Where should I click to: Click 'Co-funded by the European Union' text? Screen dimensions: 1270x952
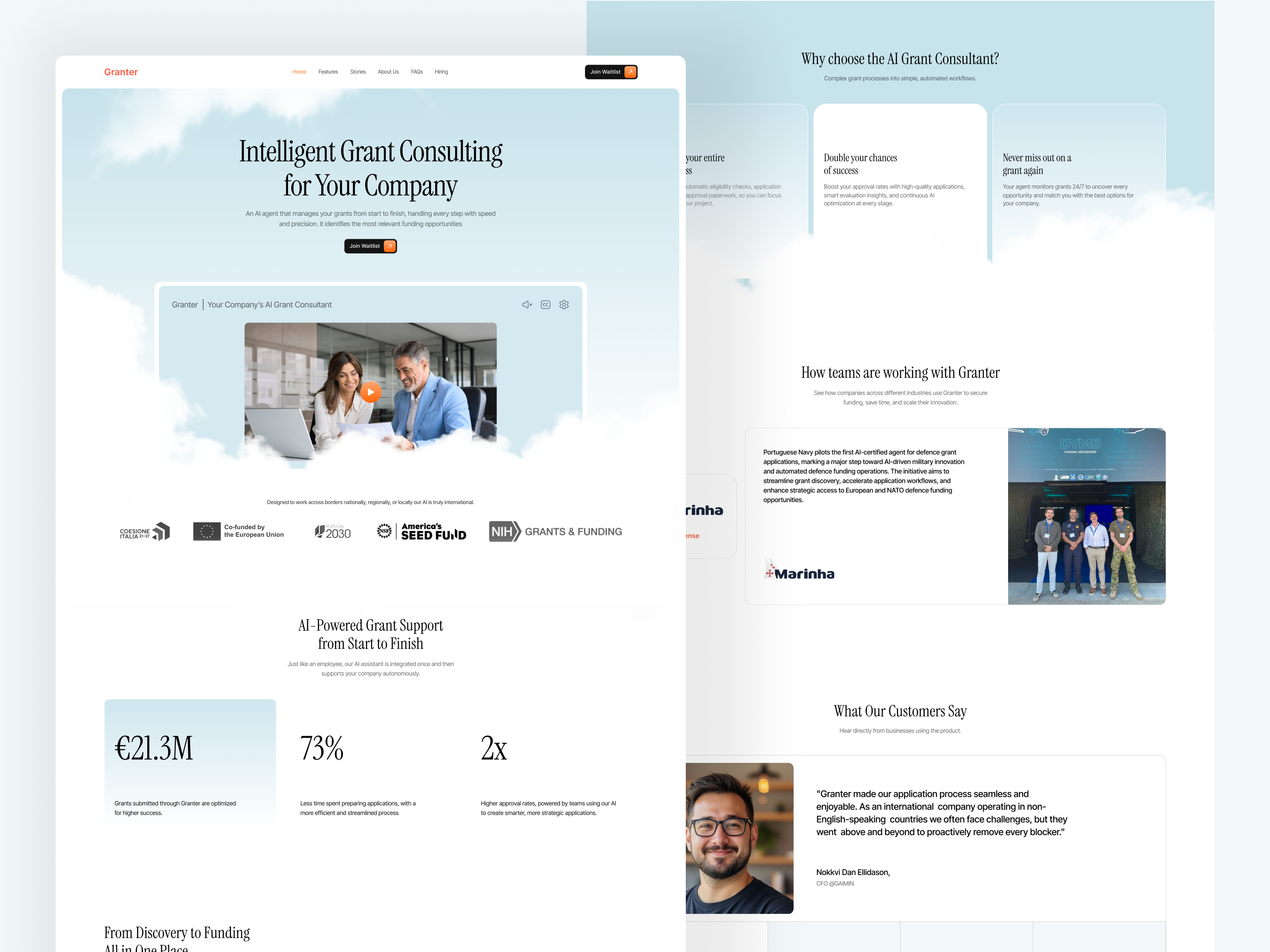point(254,531)
